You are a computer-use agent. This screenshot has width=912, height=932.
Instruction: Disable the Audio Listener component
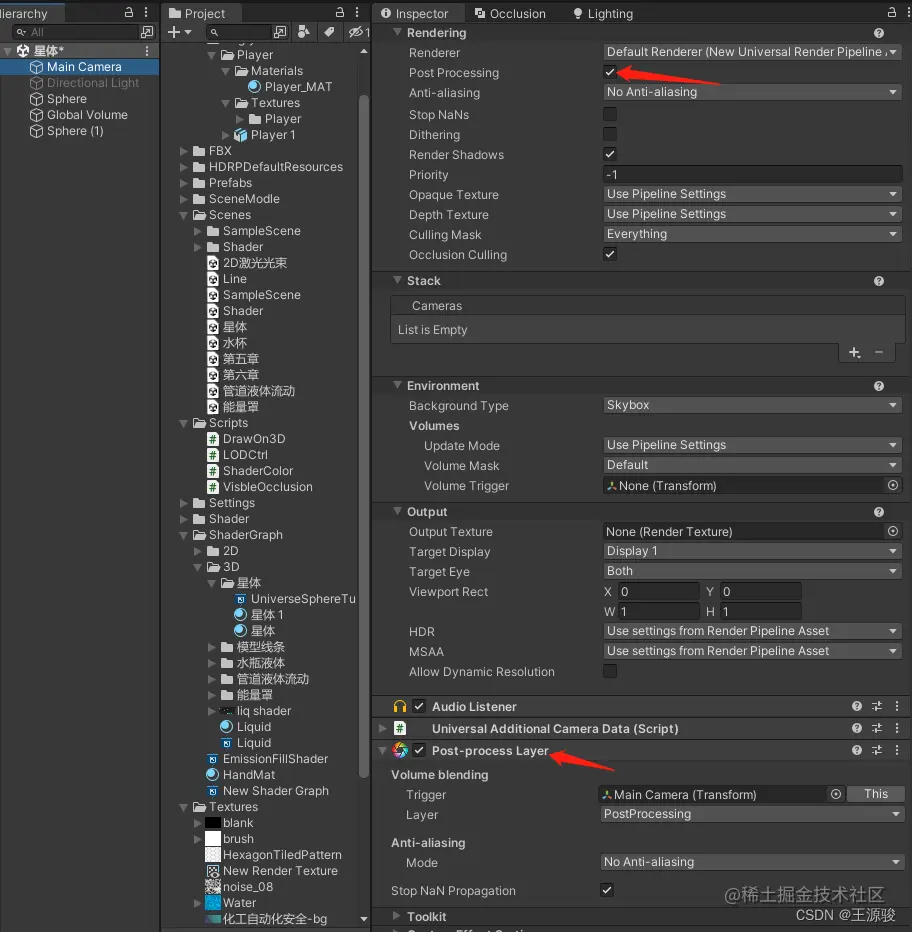coord(419,706)
